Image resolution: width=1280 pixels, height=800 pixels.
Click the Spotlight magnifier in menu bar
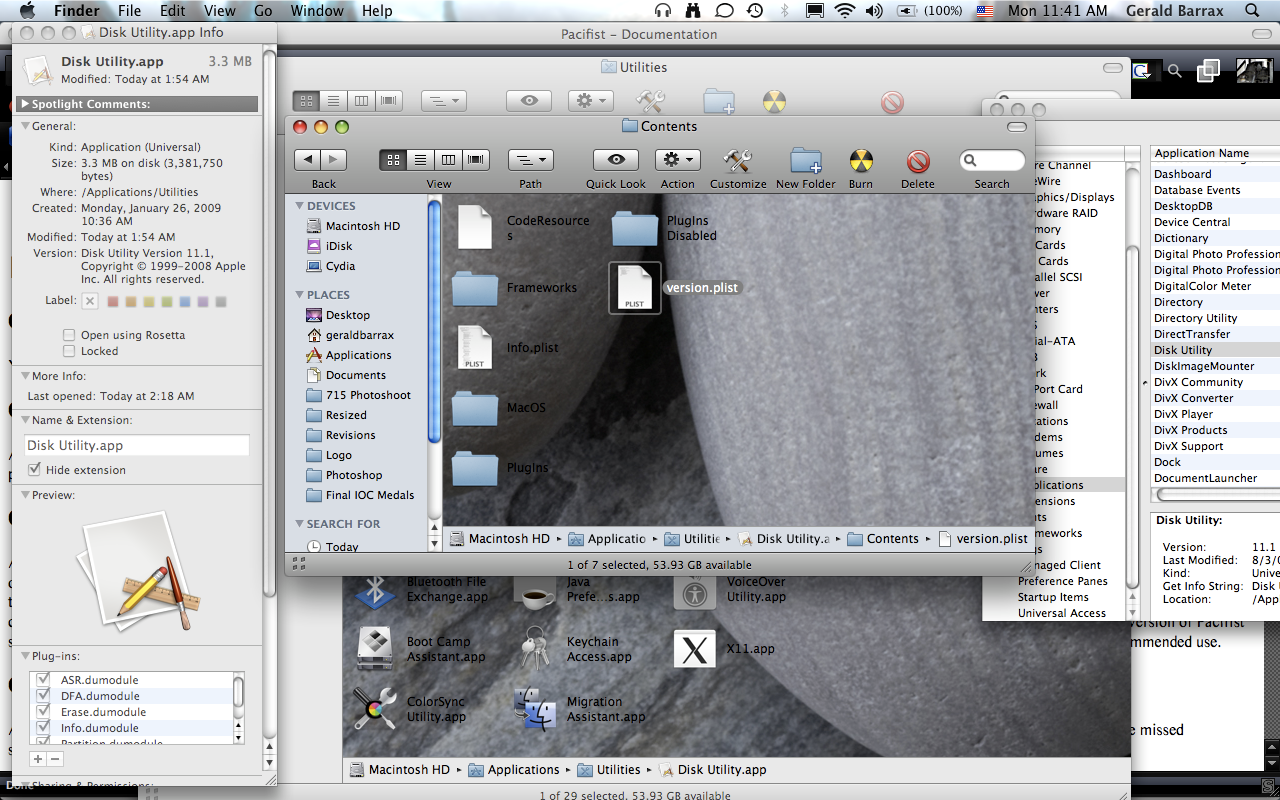[1252, 11]
